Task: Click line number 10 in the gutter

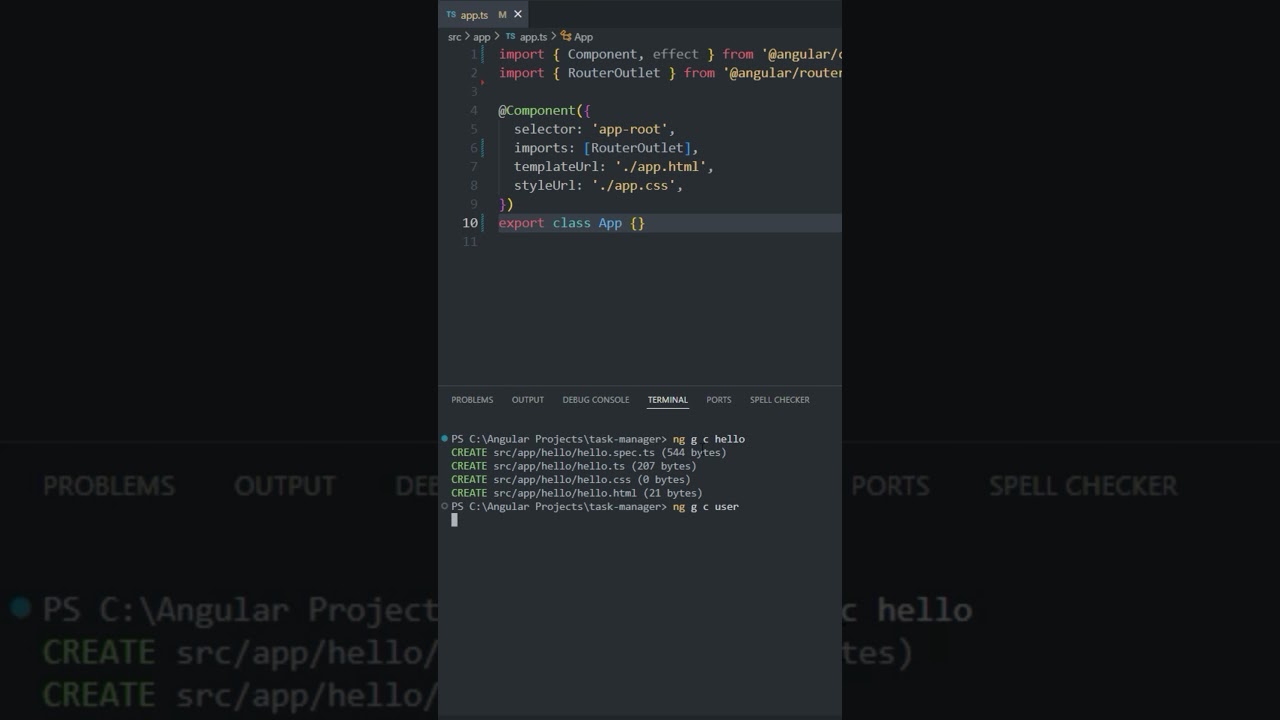Action: point(470,223)
